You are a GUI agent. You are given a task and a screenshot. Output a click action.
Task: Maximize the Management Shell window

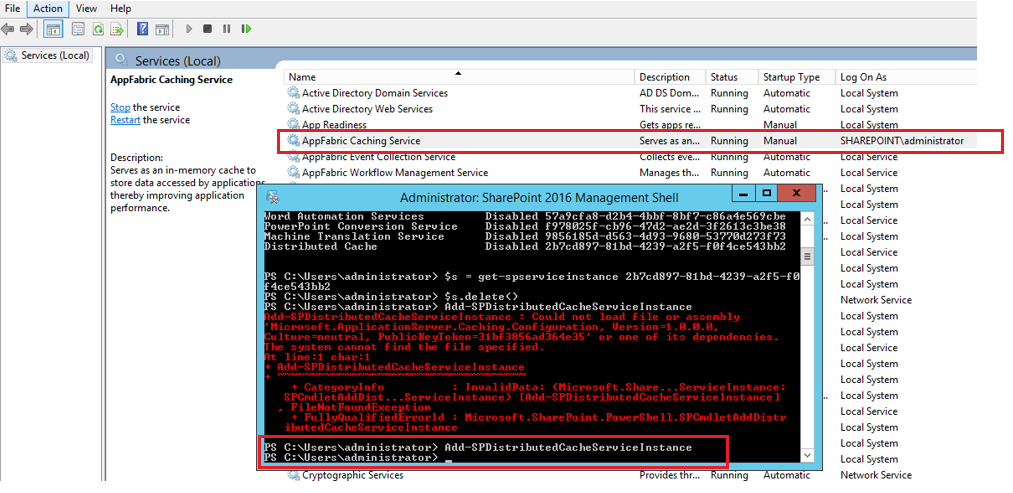766,193
